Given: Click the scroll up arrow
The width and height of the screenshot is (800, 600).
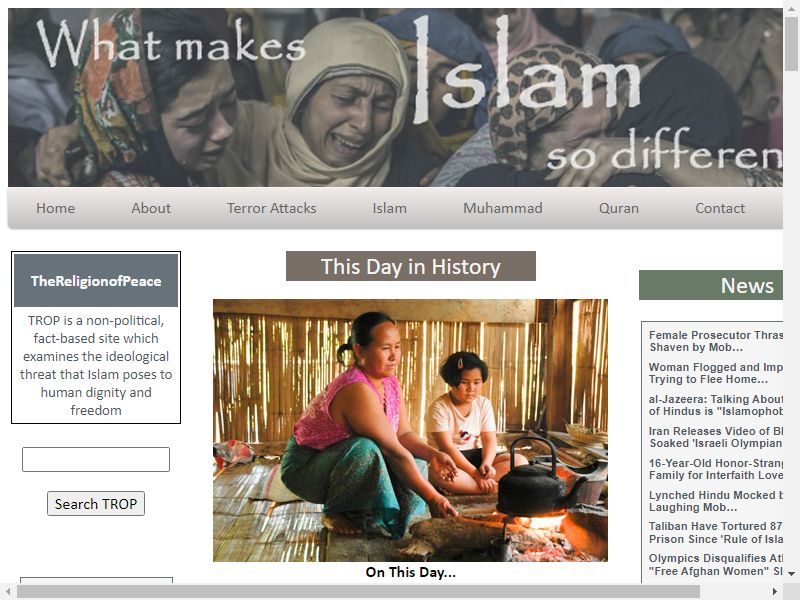Looking at the screenshot, I should click(791, 8).
